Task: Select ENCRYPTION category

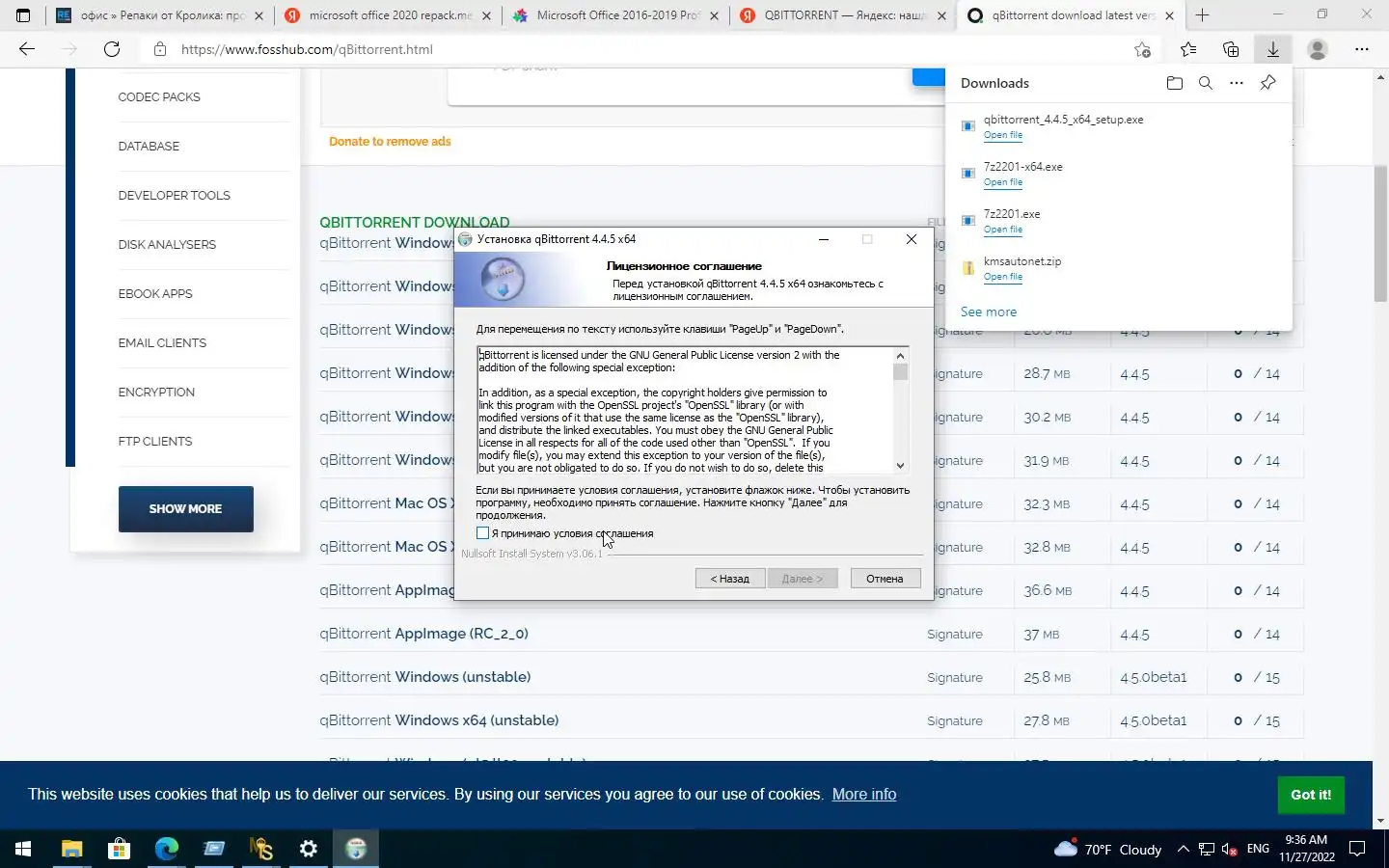Action: coord(156,393)
